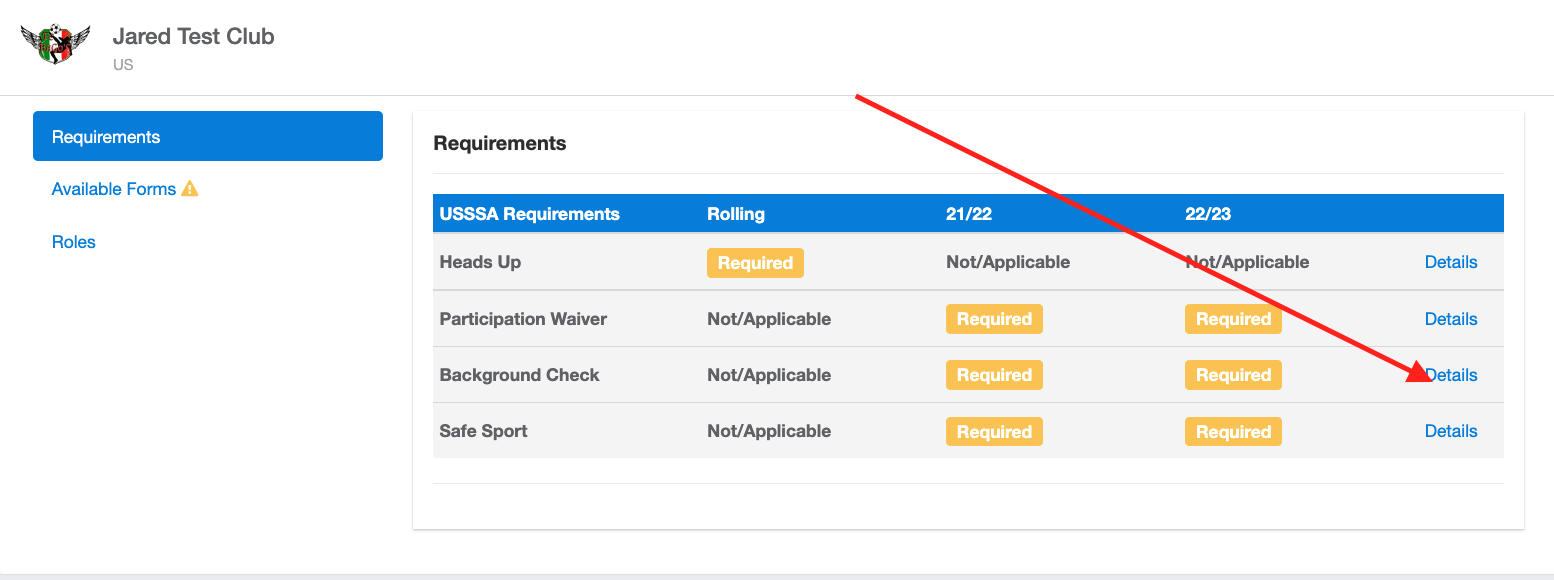1554x580 pixels.
Task: Click Background Check's 22/23 Required badge
Action: point(1233,374)
